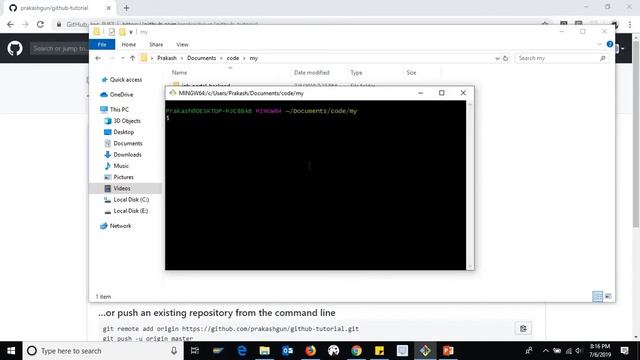Go back in Chrome browser
640x360 pixels.
(10, 24)
